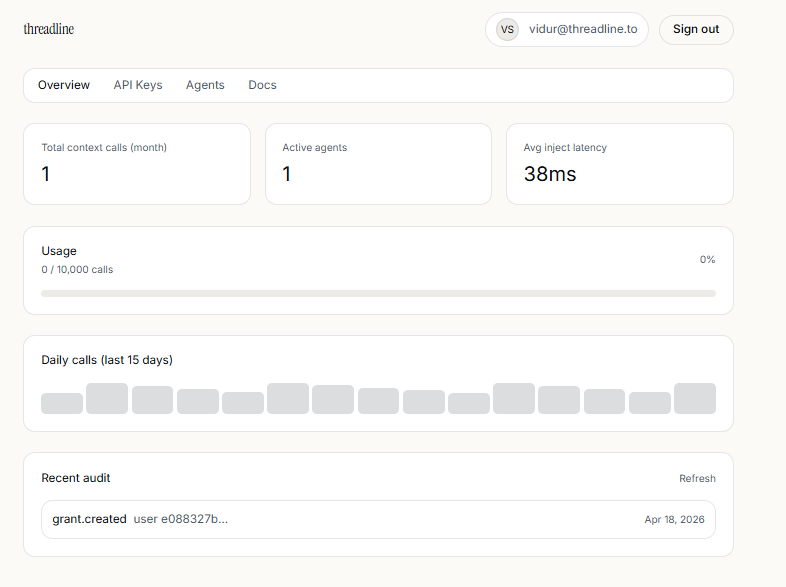
Task: Click the user e088327b... identifier
Action: [x=181, y=519]
